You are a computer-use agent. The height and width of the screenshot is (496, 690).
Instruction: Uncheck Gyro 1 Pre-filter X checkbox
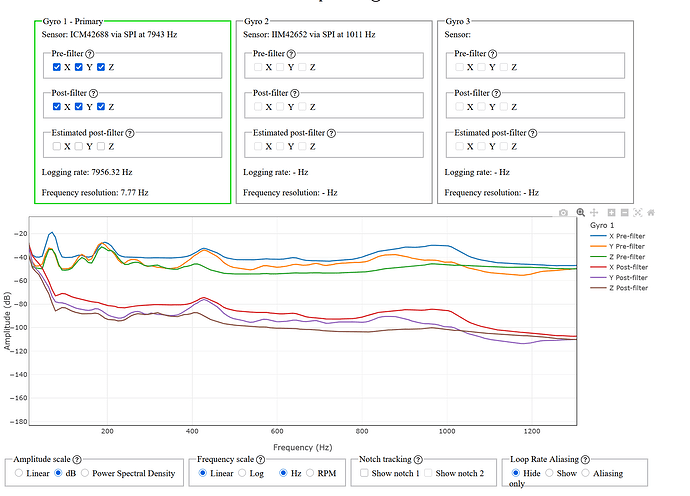pyautogui.click(x=57, y=67)
